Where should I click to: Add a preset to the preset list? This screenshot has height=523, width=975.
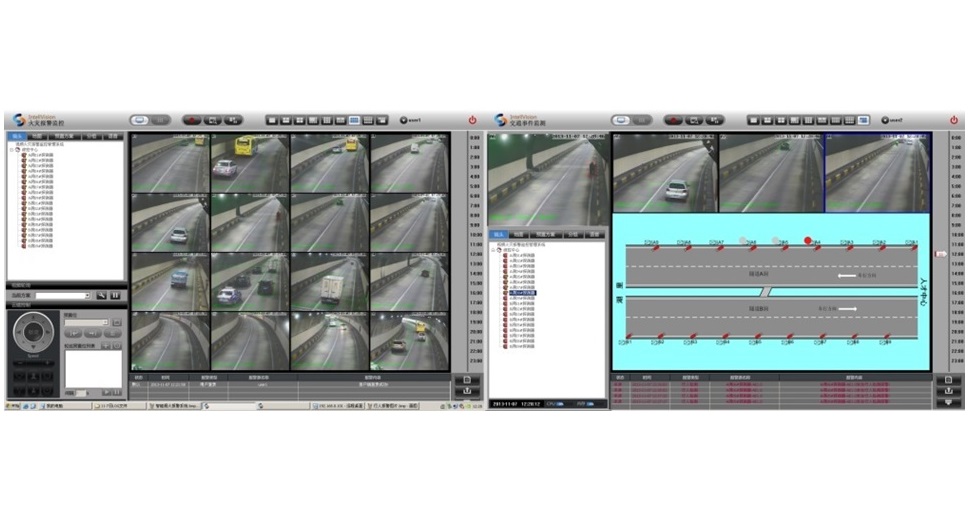click(x=106, y=346)
